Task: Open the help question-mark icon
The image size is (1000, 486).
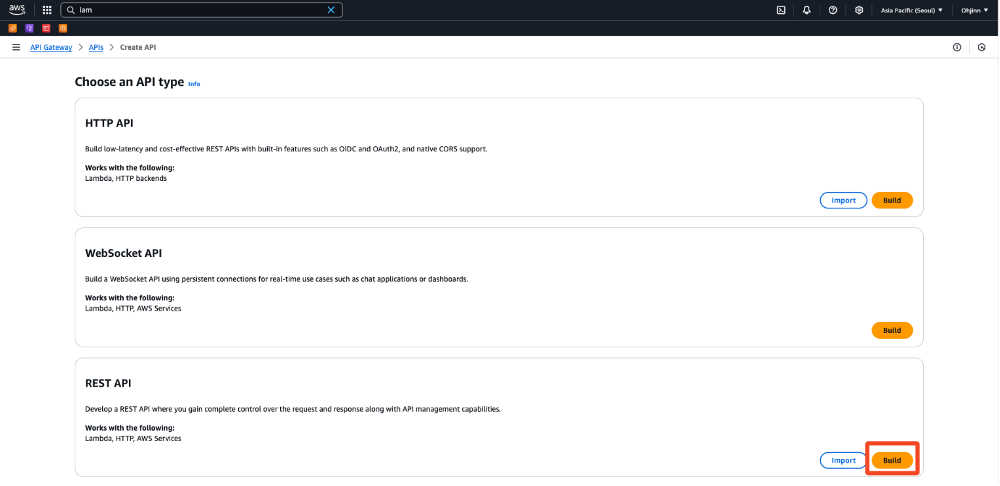Action: 833,10
